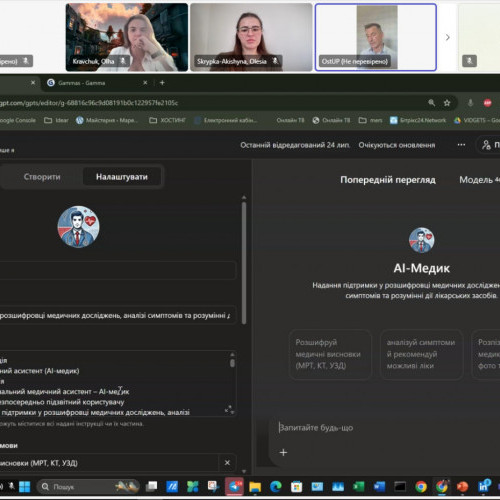Open the Windows Start menu
Screen dimensions: 500x500
point(24,487)
